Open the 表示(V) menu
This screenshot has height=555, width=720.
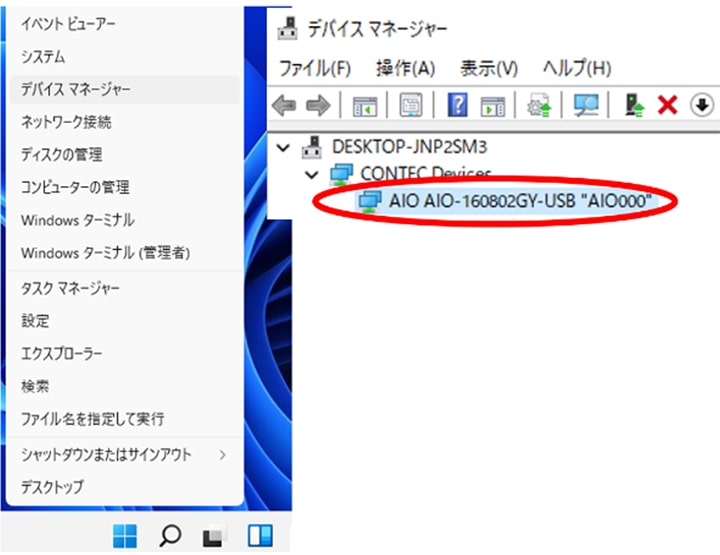coord(489,68)
